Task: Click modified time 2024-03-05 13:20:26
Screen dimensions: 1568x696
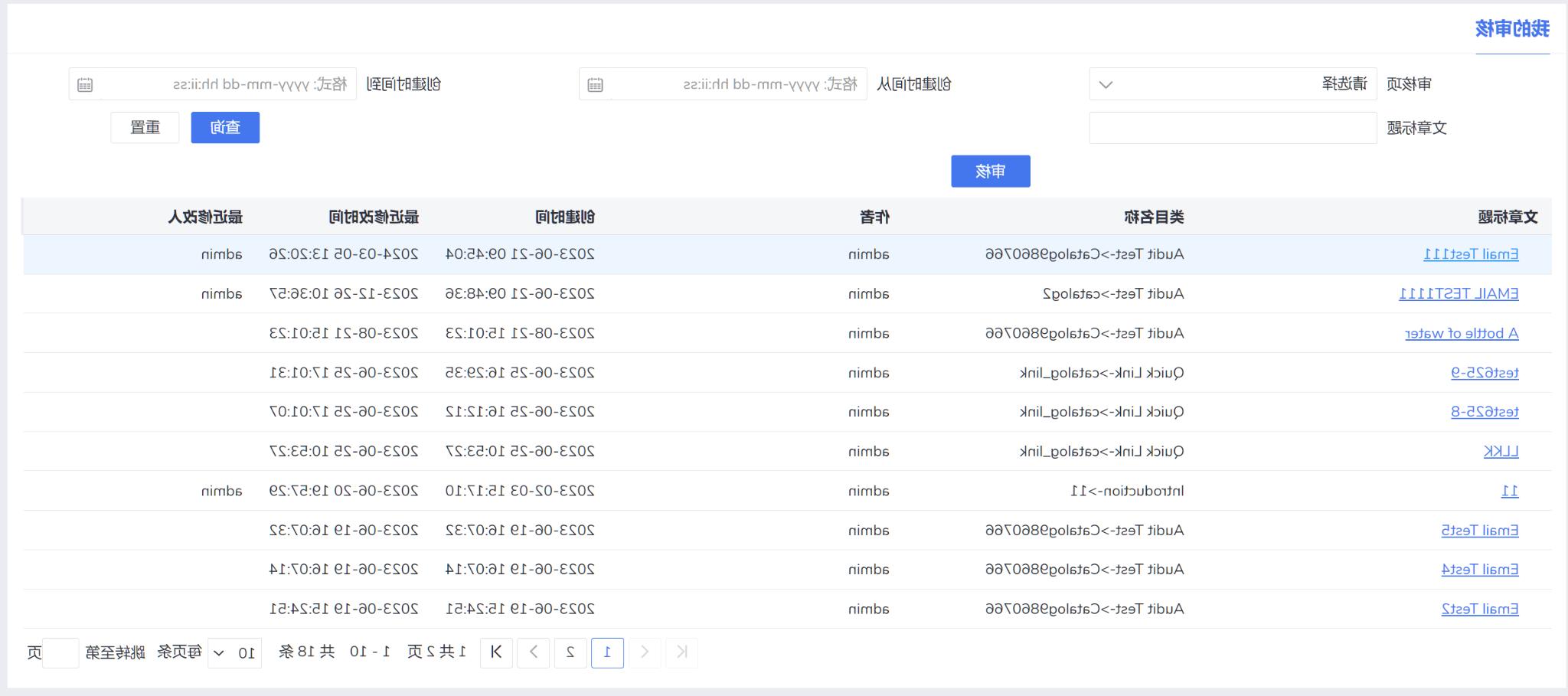Action: tap(344, 254)
